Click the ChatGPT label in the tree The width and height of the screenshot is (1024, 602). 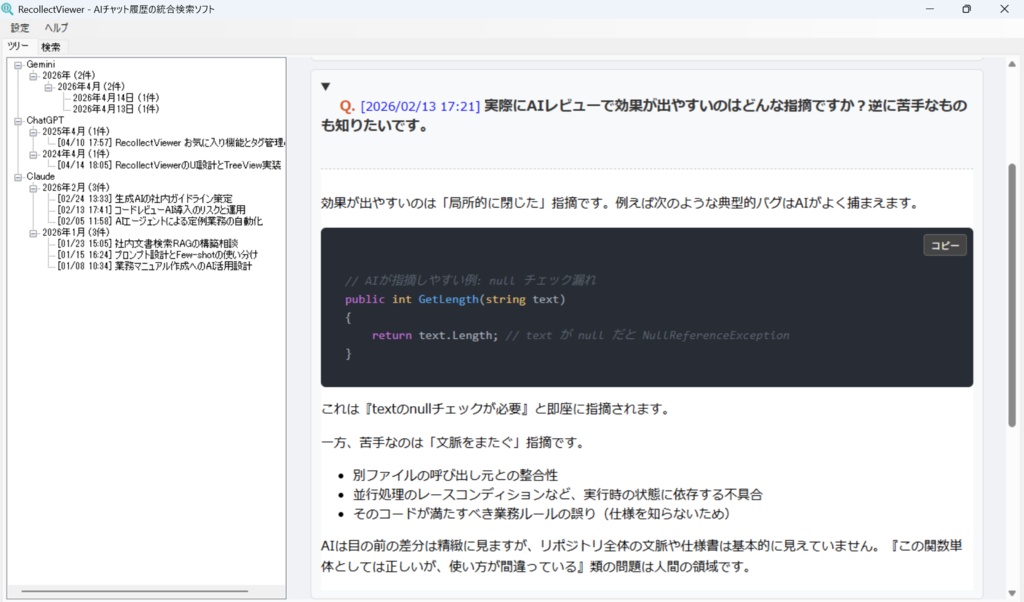pos(45,121)
